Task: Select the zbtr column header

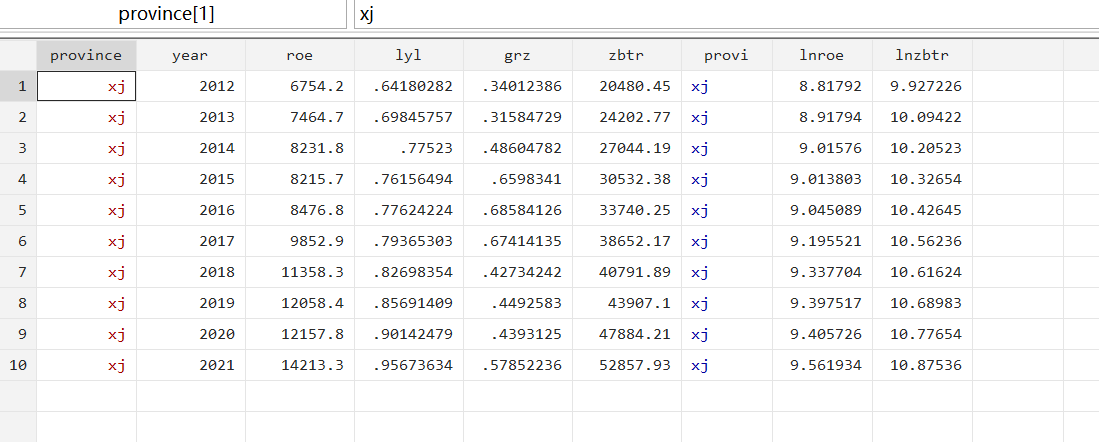Action: pos(627,55)
